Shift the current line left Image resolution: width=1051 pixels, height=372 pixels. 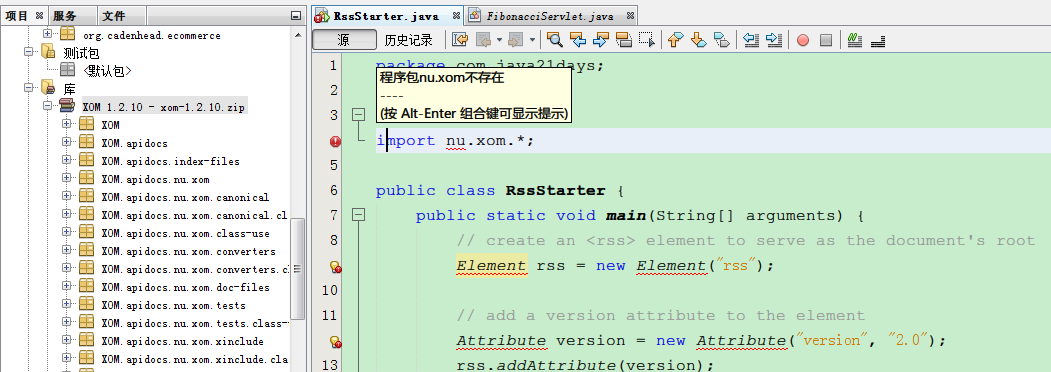(x=751, y=40)
